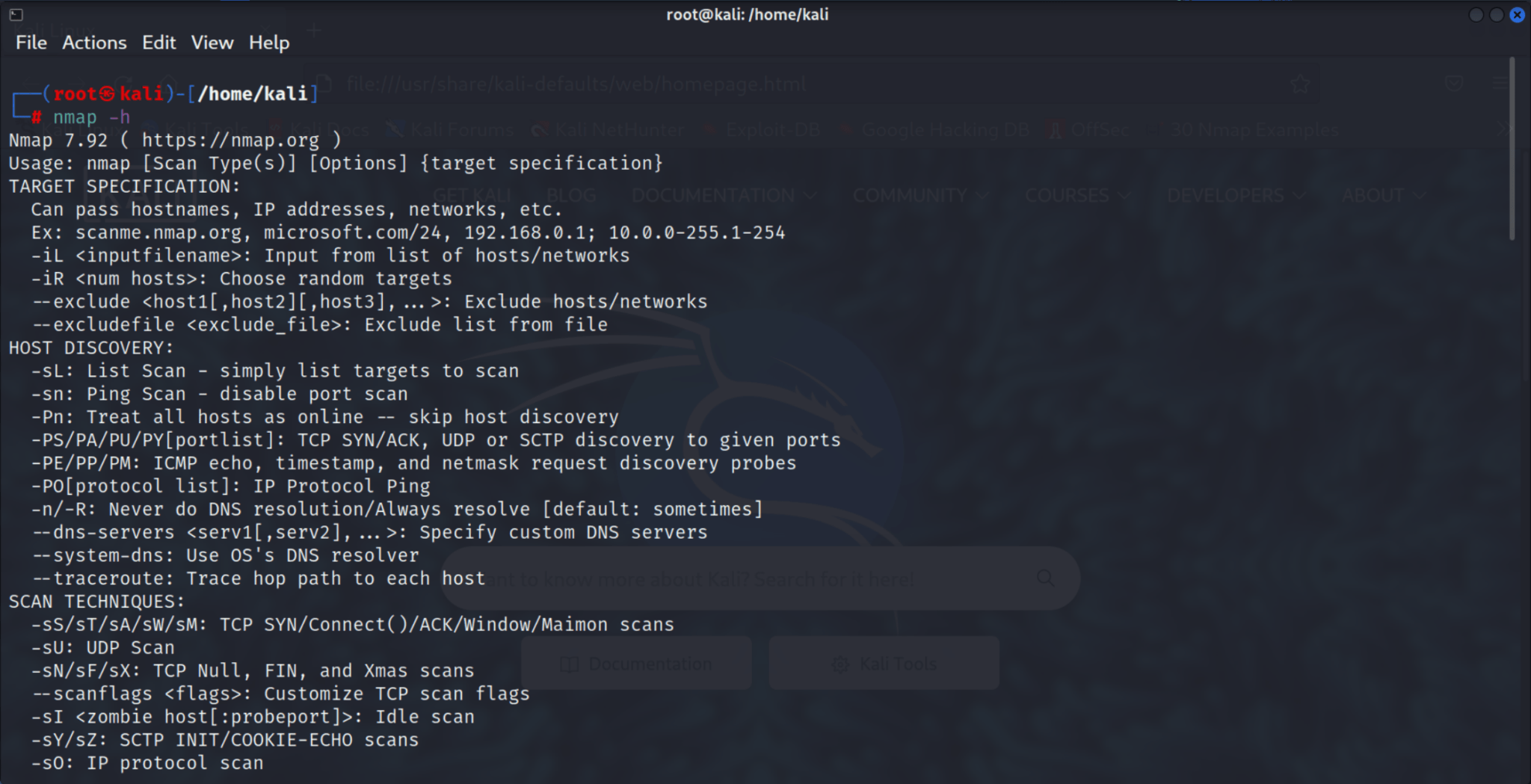The image size is (1531, 784).
Task: Open the View menu in terminal
Action: 212,43
